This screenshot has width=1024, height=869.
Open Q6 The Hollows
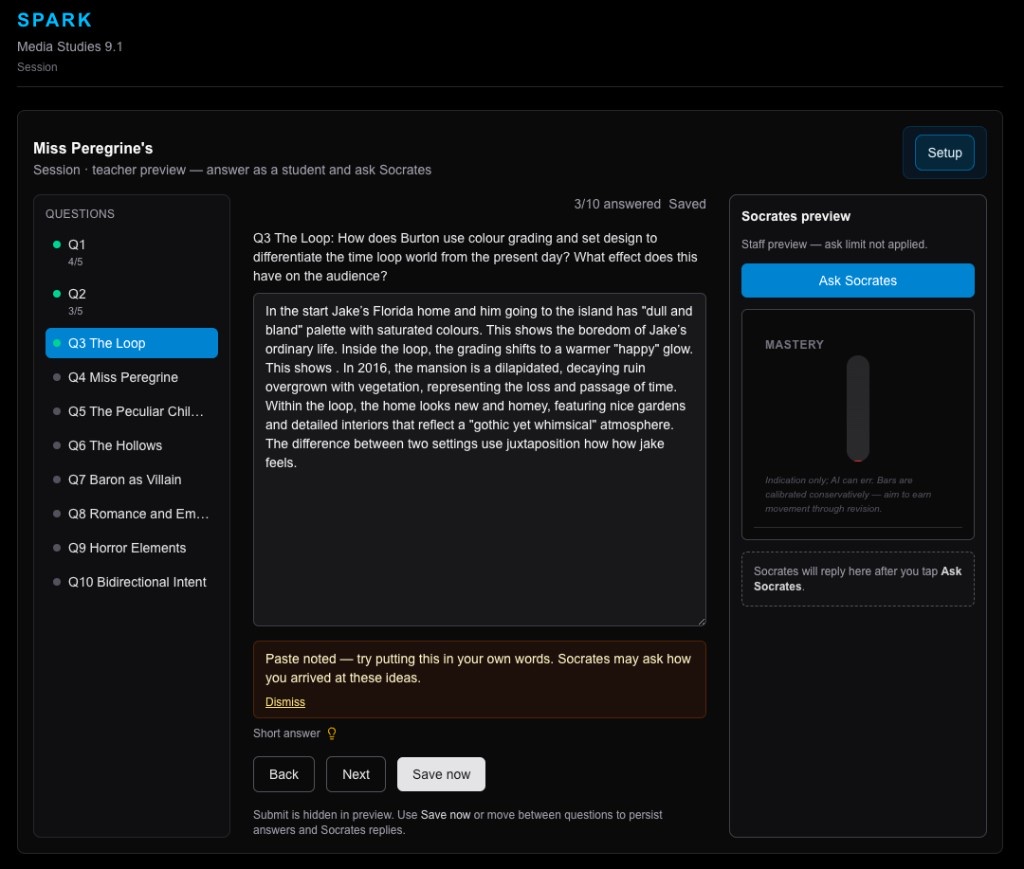(131, 445)
